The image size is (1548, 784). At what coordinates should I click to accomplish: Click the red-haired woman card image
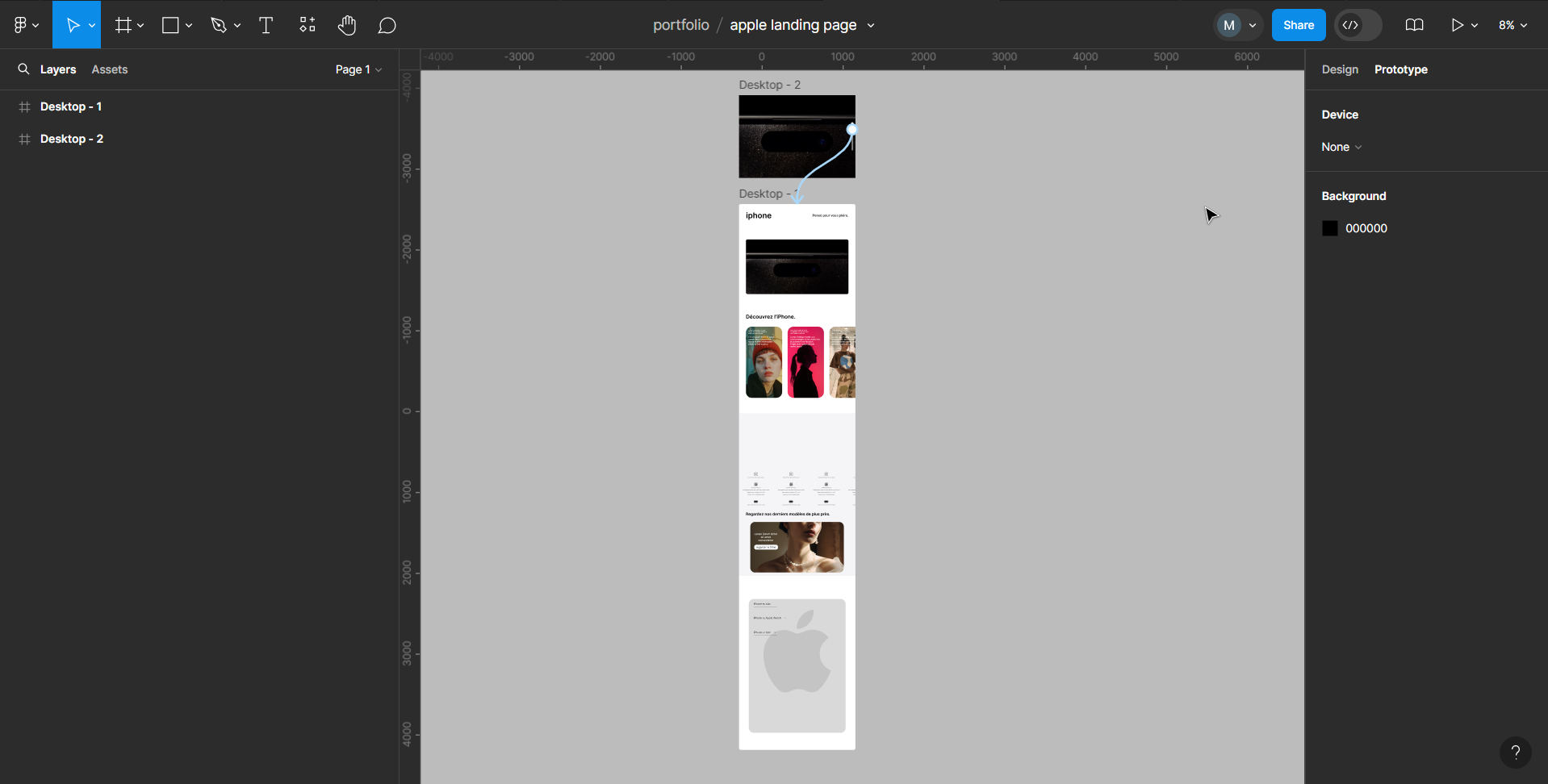point(764,362)
